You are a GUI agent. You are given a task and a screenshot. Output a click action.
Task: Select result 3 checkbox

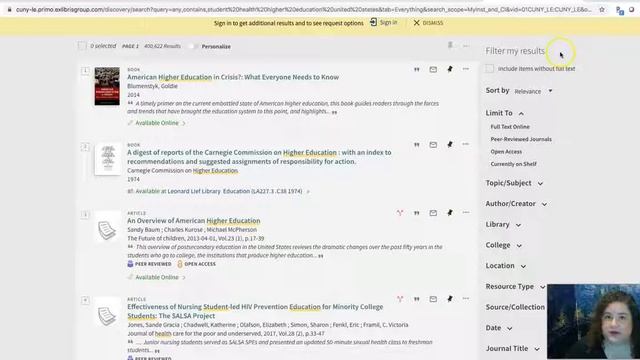tap(85, 215)
